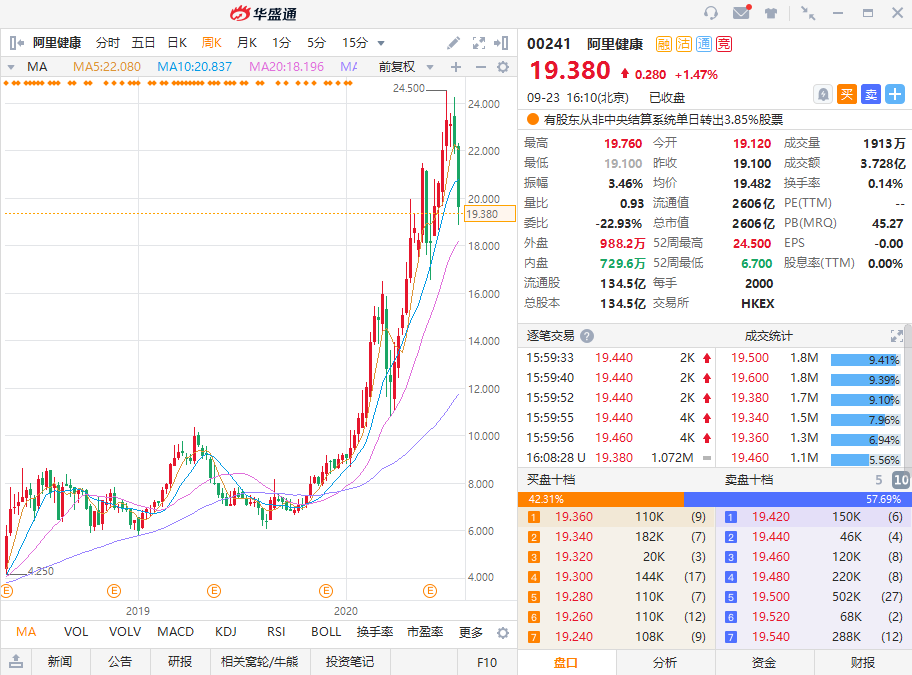912x675 pixels.
Task: Click the 窝 warrant tag icon
Action: pyautogui.click(x=724, y=44)
